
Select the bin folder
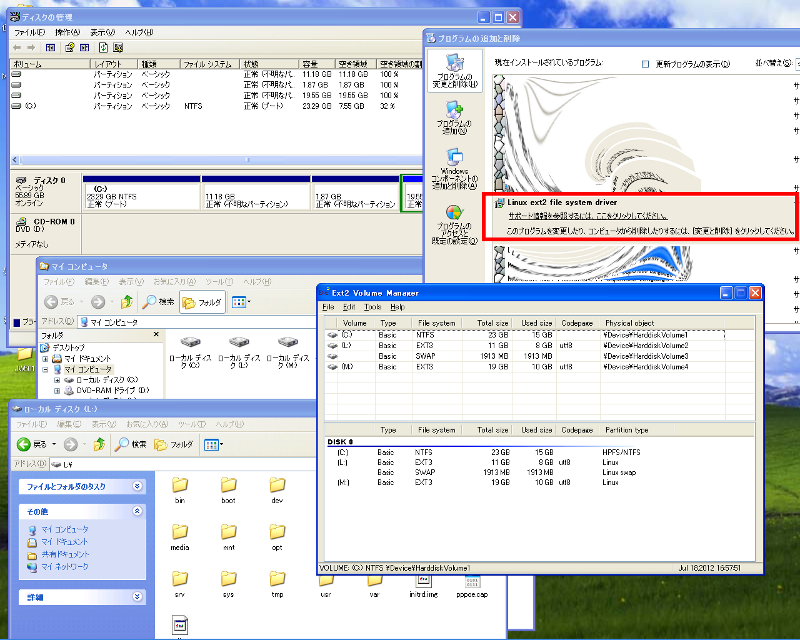(x=180, y=490)
